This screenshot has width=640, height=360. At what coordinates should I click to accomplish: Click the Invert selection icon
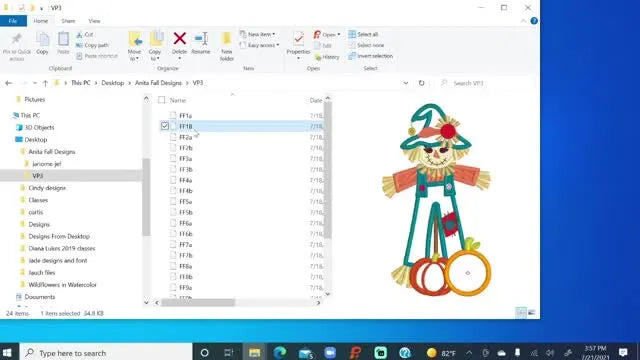[352, 56]
